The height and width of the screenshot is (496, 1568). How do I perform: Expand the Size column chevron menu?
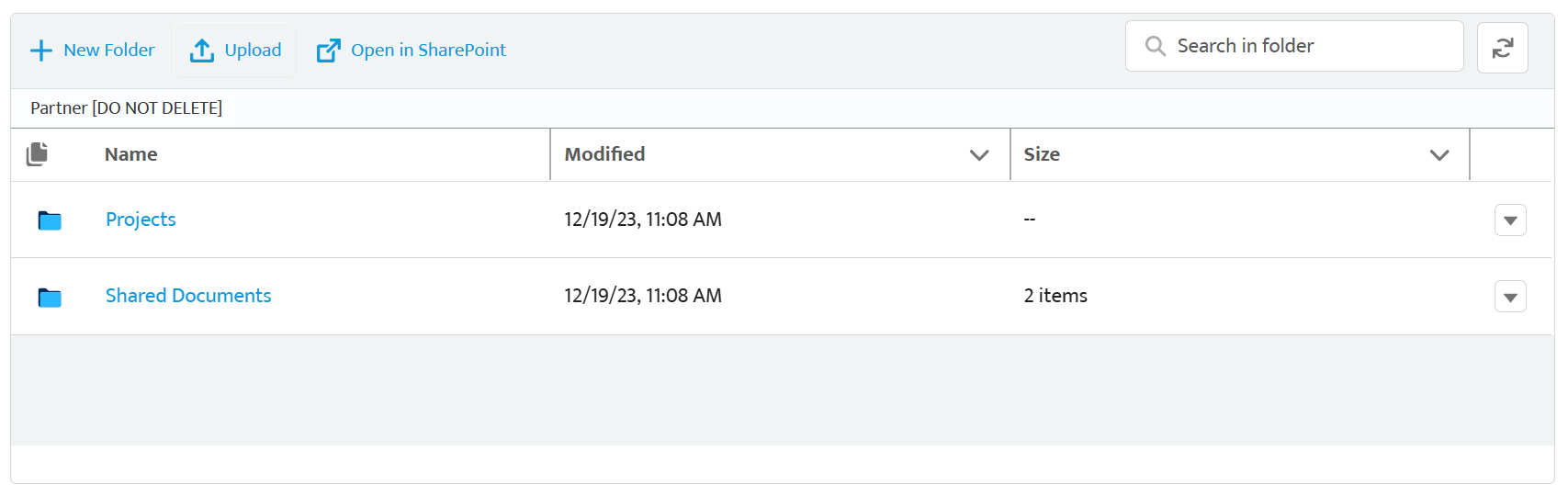pos(1439,155)
